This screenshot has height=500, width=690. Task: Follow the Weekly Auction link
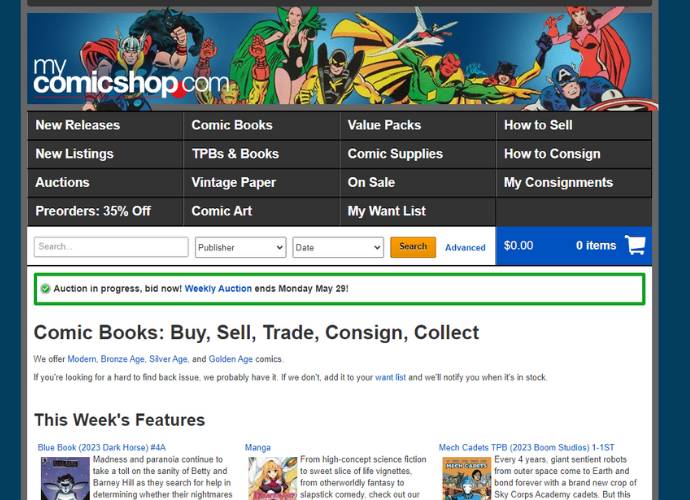point(218,289)
